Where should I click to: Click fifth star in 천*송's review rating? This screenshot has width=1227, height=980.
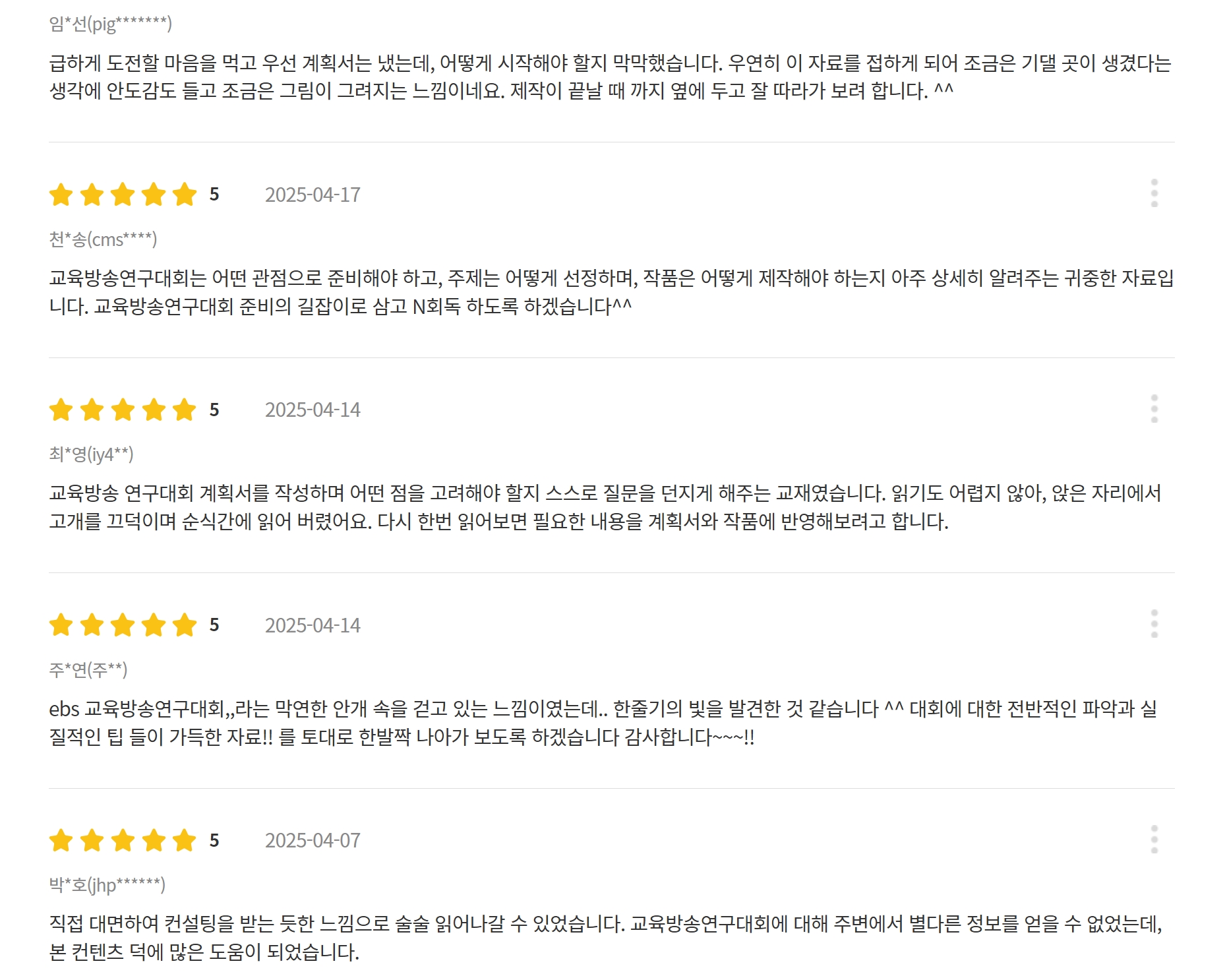coord(185,195)
